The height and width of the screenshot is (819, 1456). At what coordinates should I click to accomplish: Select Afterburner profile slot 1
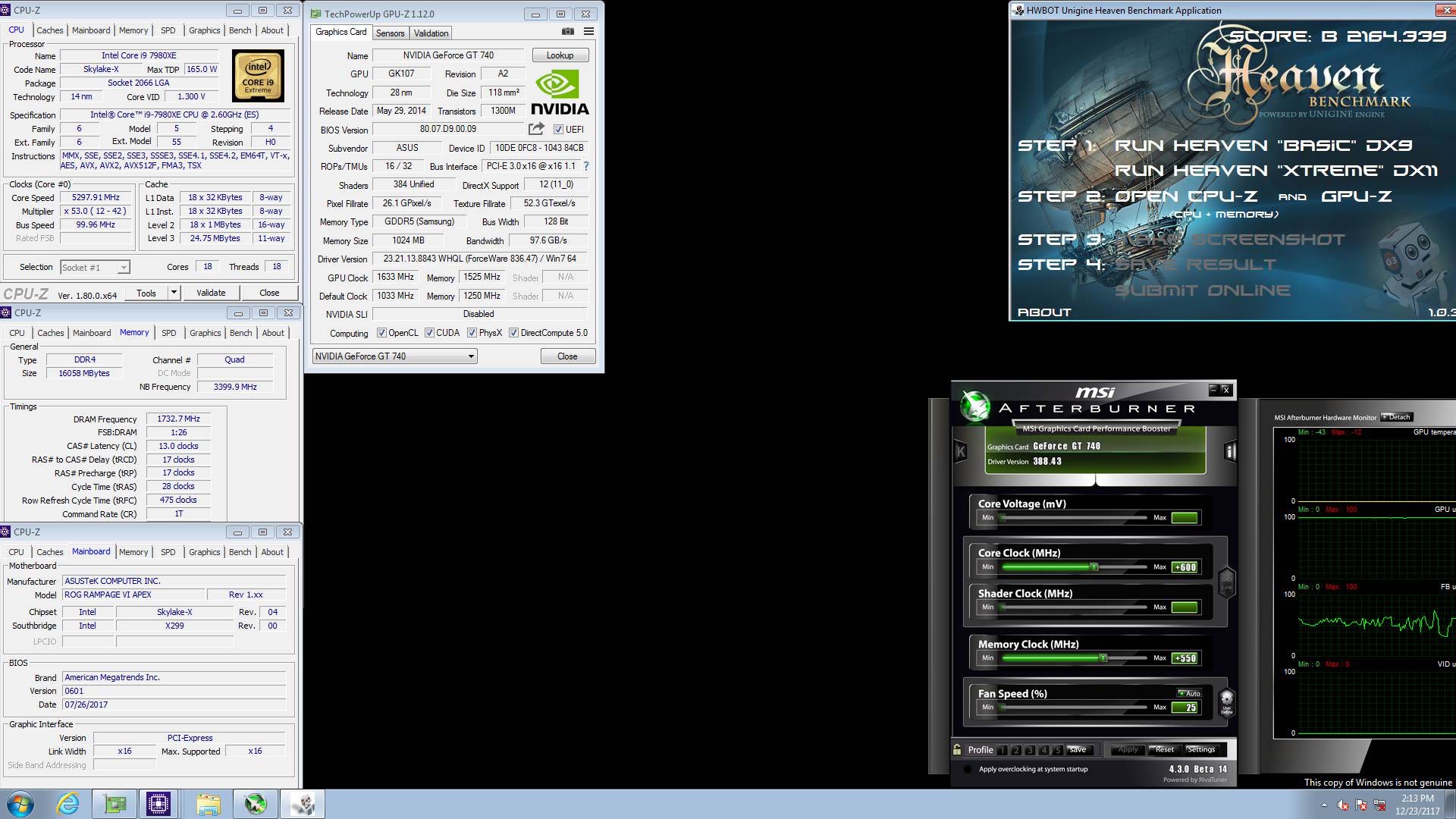coord(1003,750)
